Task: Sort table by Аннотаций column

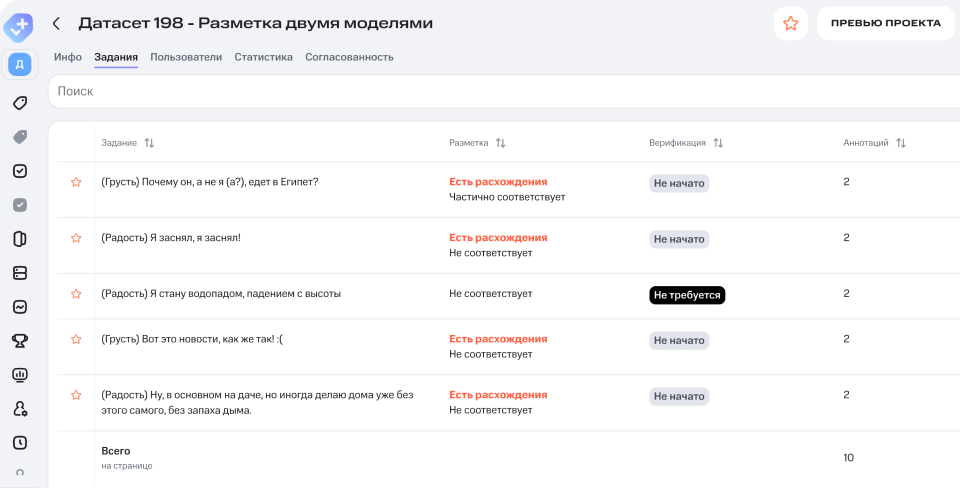Action: pyautogui.click(x=901, y=143)
